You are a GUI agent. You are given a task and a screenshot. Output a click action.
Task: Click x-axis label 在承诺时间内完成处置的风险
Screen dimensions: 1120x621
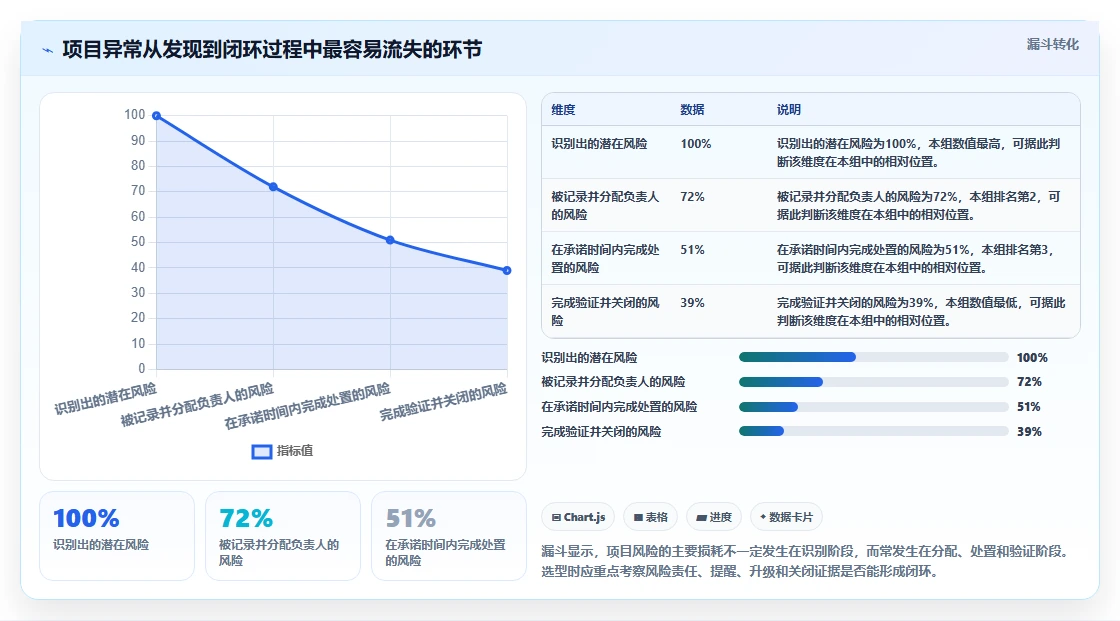pyautogui.click(x=307, y=406)
